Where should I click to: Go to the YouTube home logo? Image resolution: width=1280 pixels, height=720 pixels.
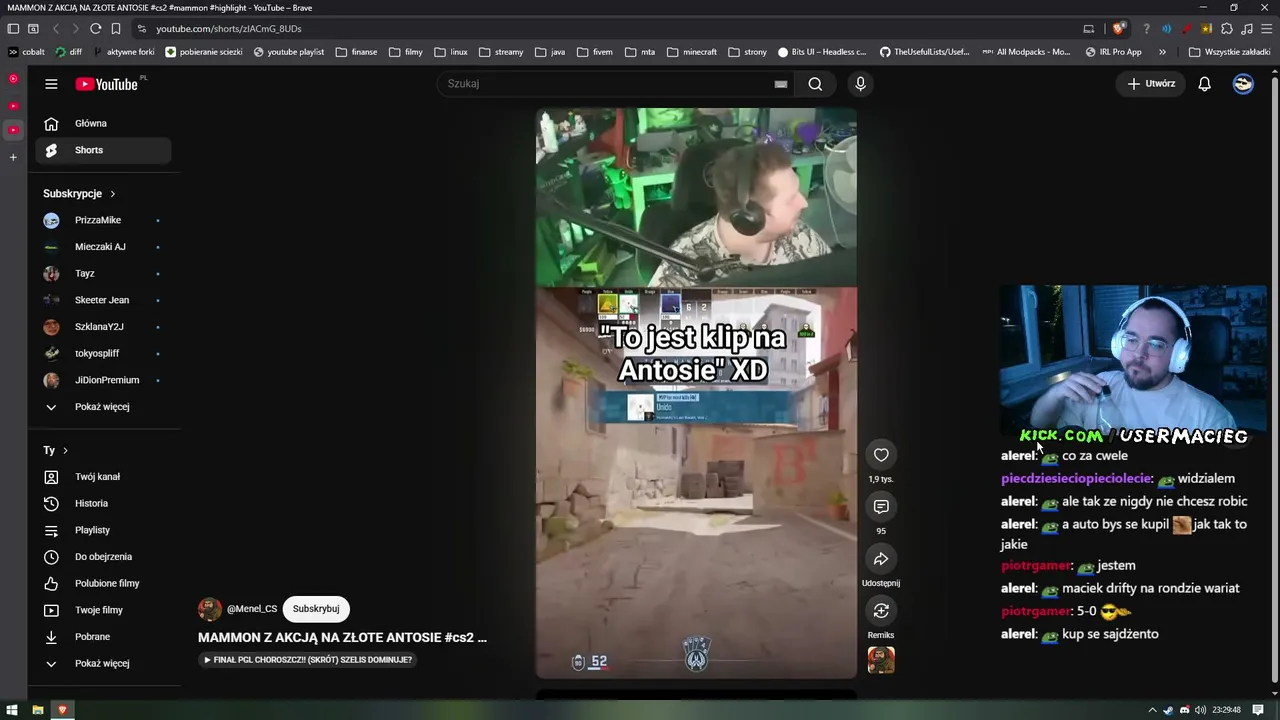106,84
